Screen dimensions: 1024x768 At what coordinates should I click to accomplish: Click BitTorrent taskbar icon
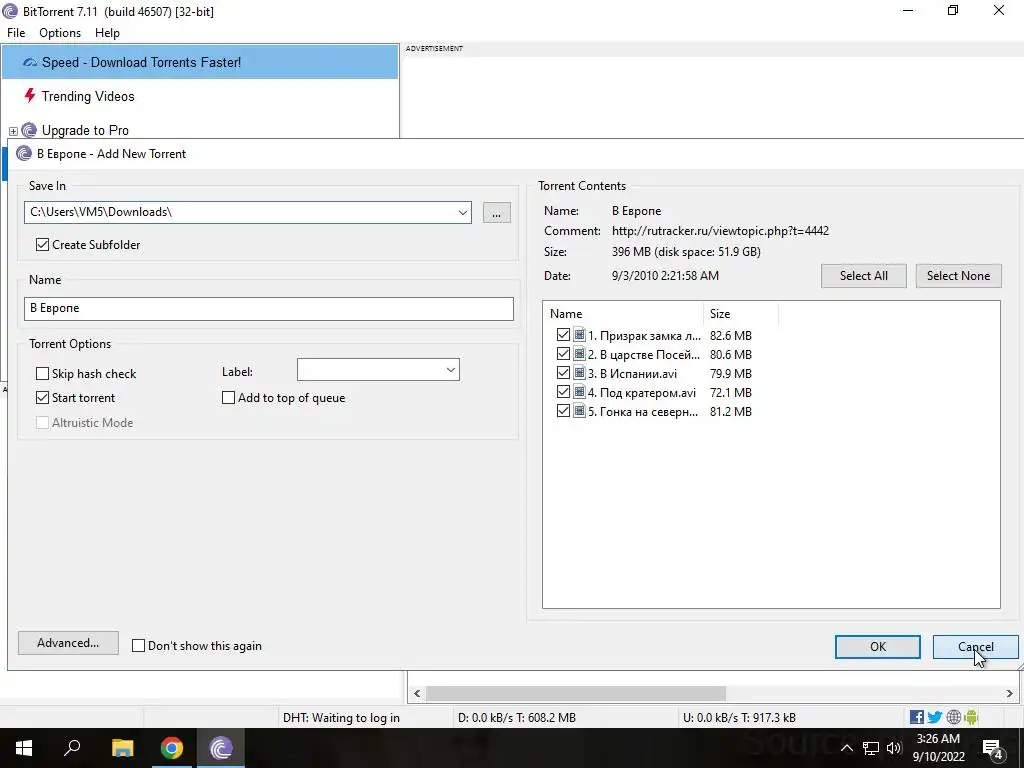221,748
